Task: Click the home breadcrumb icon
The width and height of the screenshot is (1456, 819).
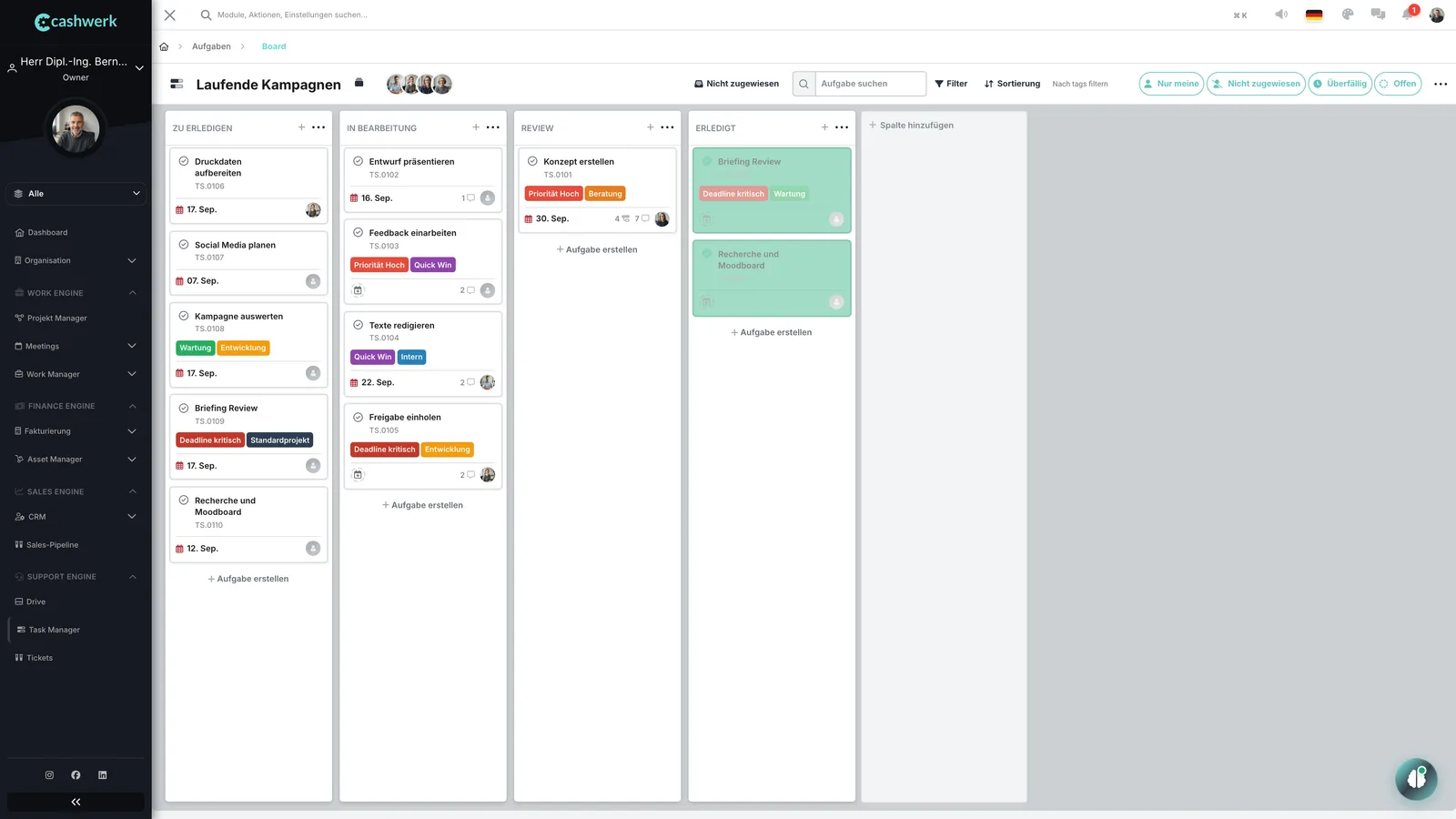Action: (x=164, y=46)
